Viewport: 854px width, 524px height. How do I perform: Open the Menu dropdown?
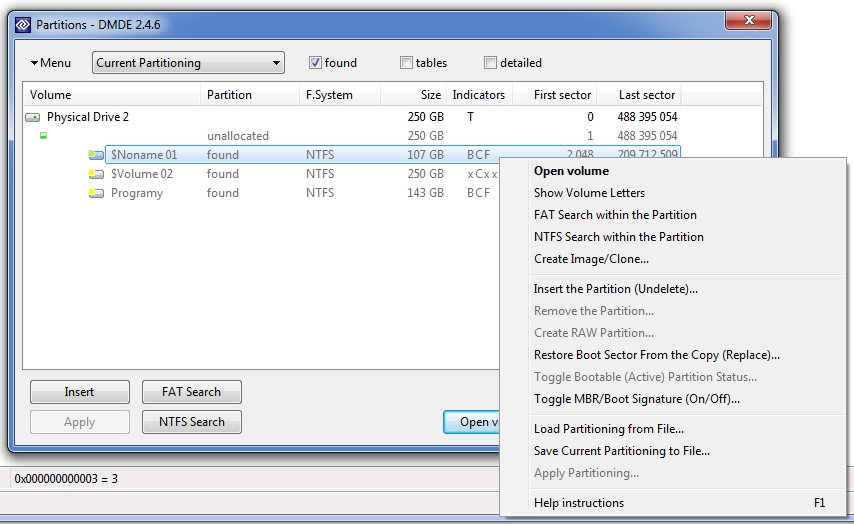(51, 63)
